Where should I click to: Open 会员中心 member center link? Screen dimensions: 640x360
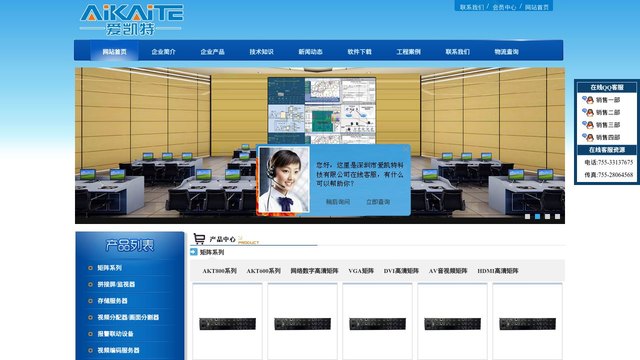504,7
